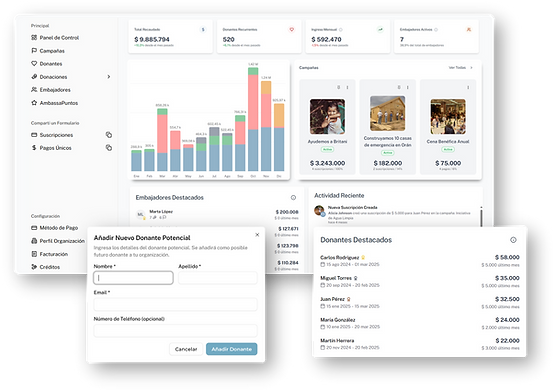Click the Facturación document icon
Screen dimensions: 555x391
point(34,254)
